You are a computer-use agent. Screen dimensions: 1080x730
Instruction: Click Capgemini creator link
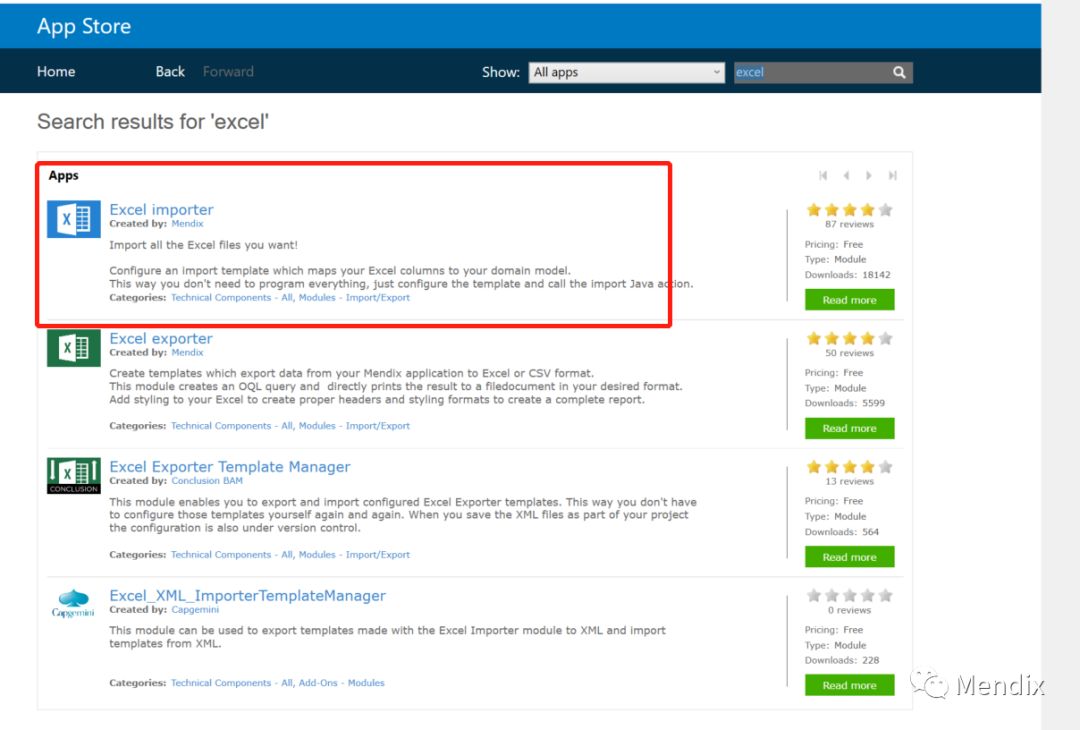click(195, 609)
